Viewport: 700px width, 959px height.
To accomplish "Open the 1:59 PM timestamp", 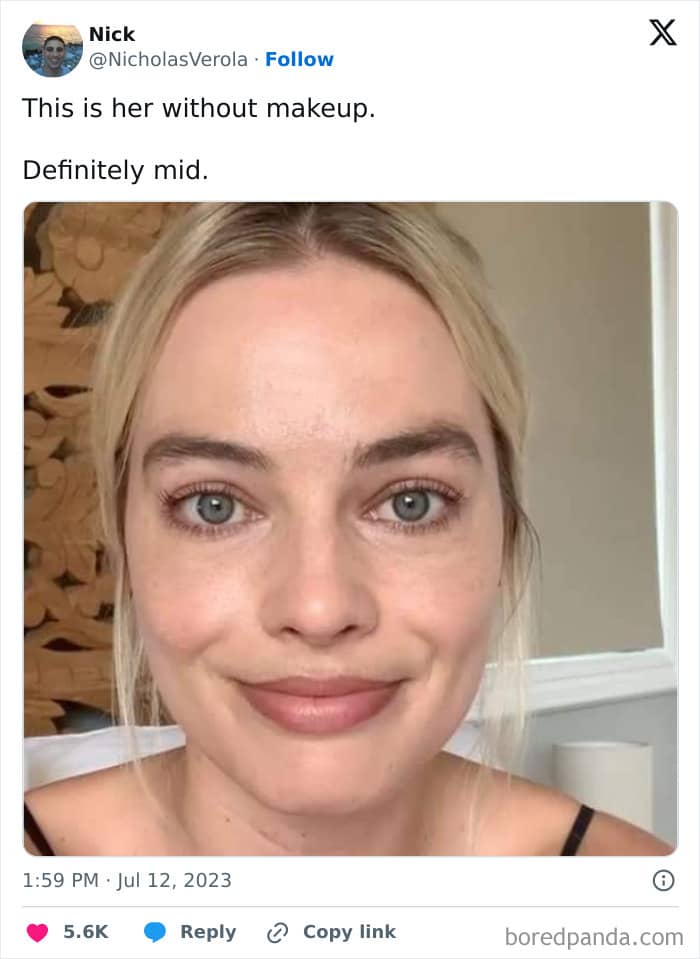I will pyautogui.click(x=61, y=880).
